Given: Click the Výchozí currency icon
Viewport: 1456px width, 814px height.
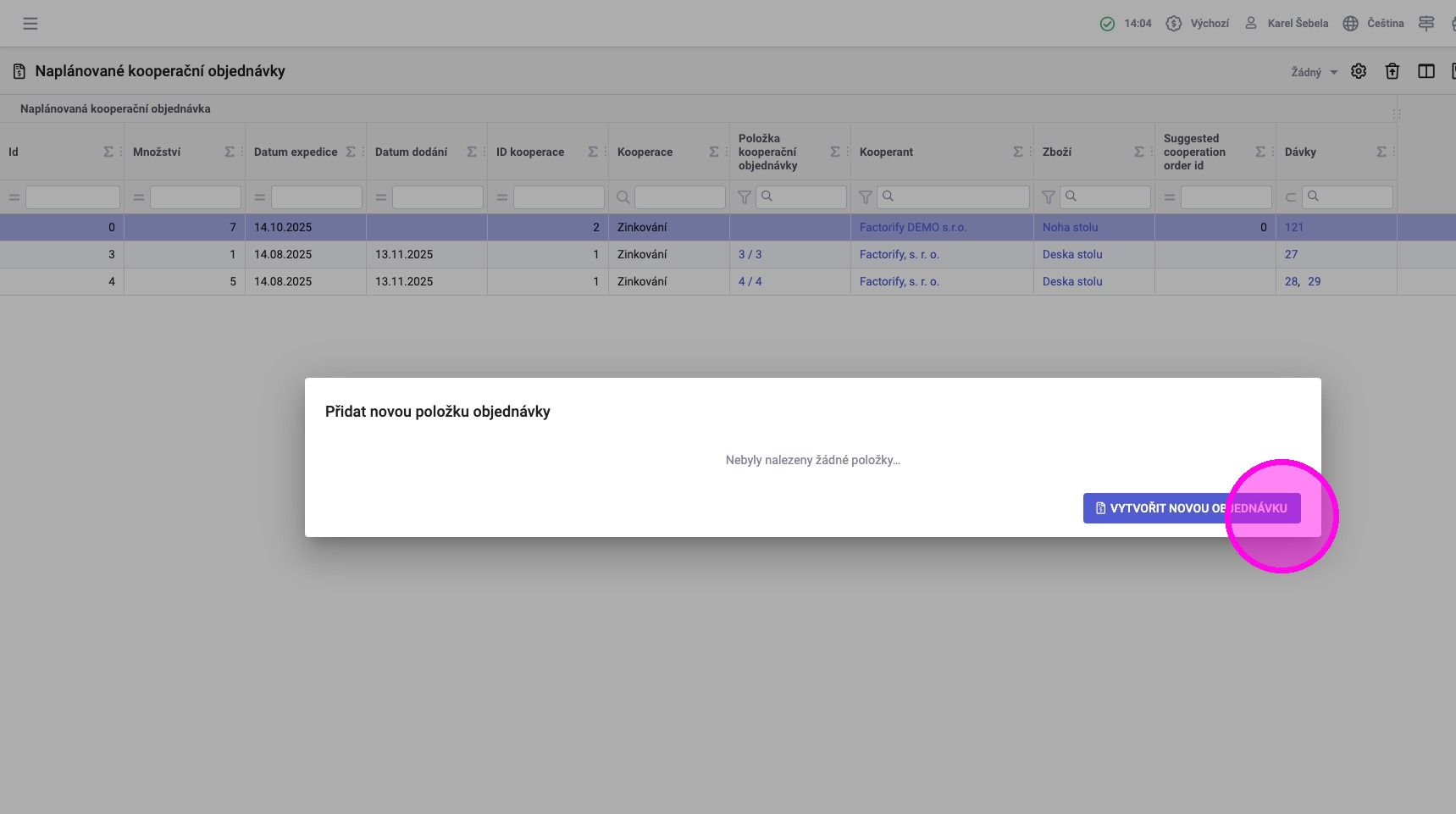Looking at the screenshot, I should click(1173, 24).
